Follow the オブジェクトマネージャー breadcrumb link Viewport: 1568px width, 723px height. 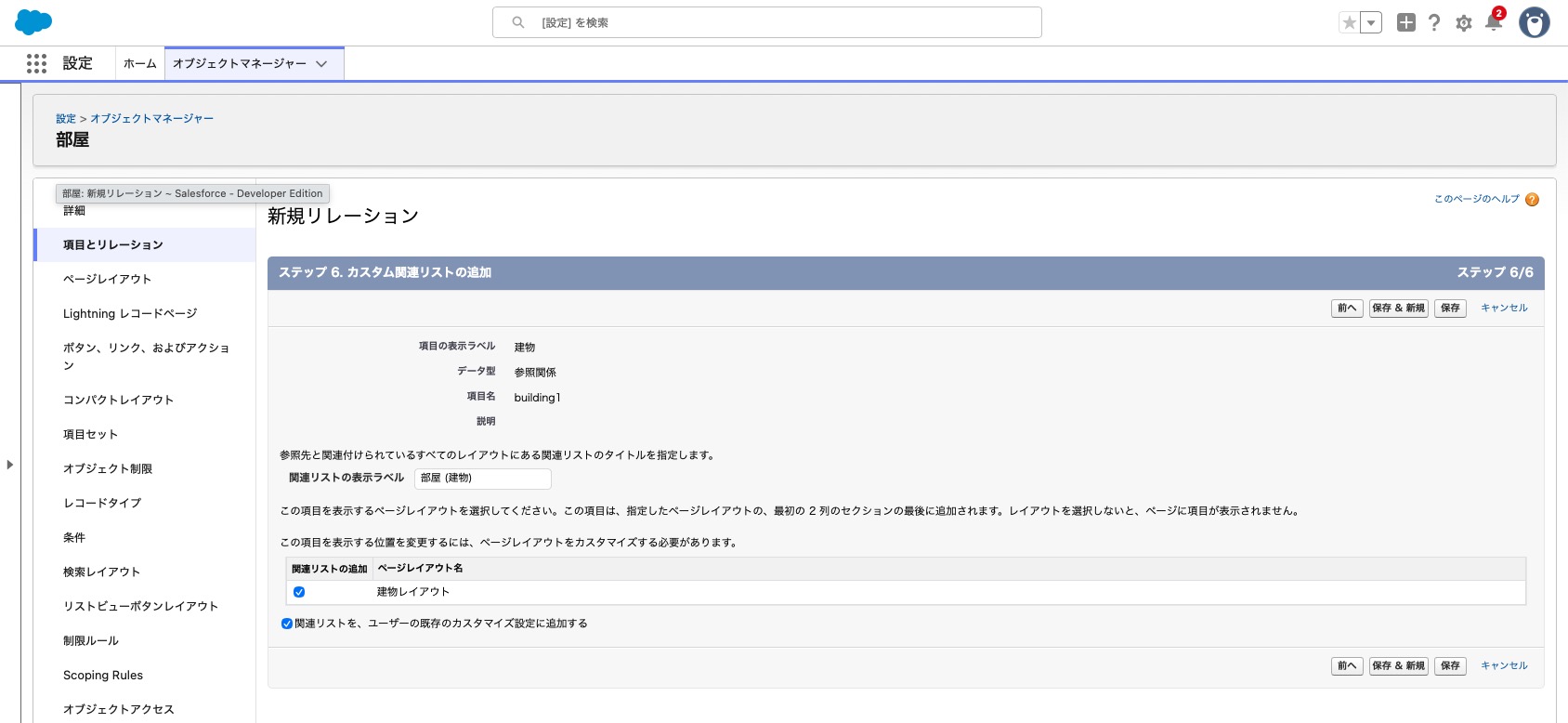pyautogui.click(x=151, y=118)
